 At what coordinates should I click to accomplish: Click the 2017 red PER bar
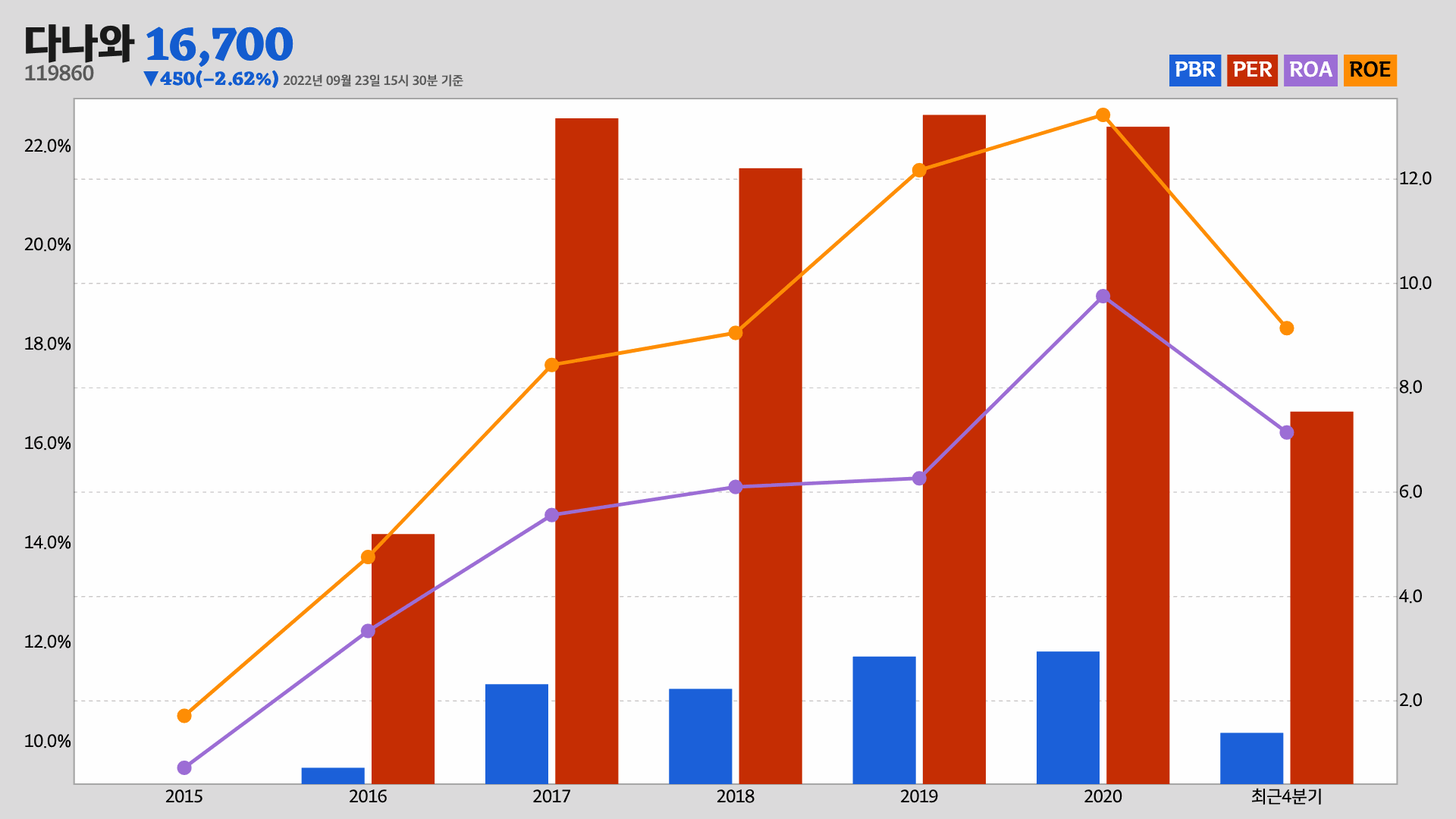(x=586, y=450)
